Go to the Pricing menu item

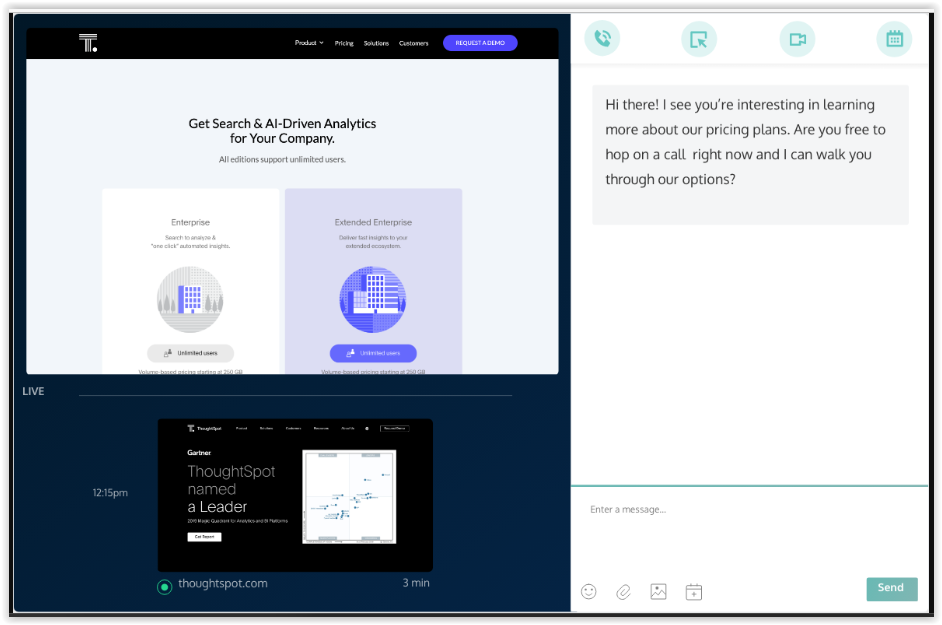(x=344, y=43)
